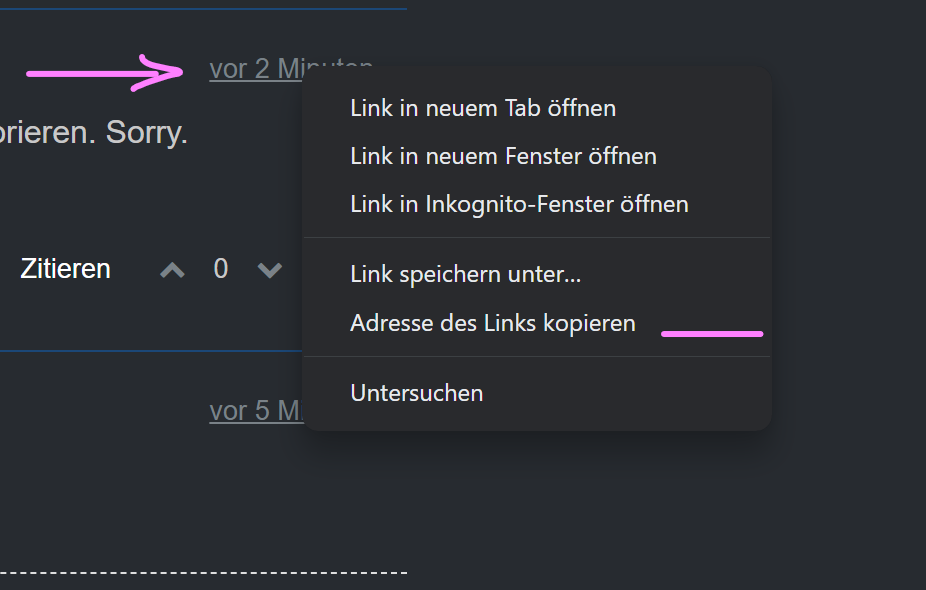Click the pink underline beside the copy-address entry
The height and width of the screenshot is (590, 926).
point(712,334)
